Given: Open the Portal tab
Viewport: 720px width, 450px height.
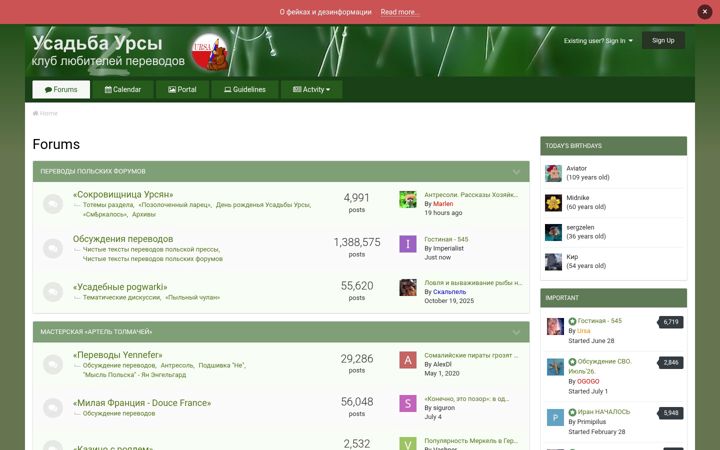Looking at the screenshot, I should 182,90.
